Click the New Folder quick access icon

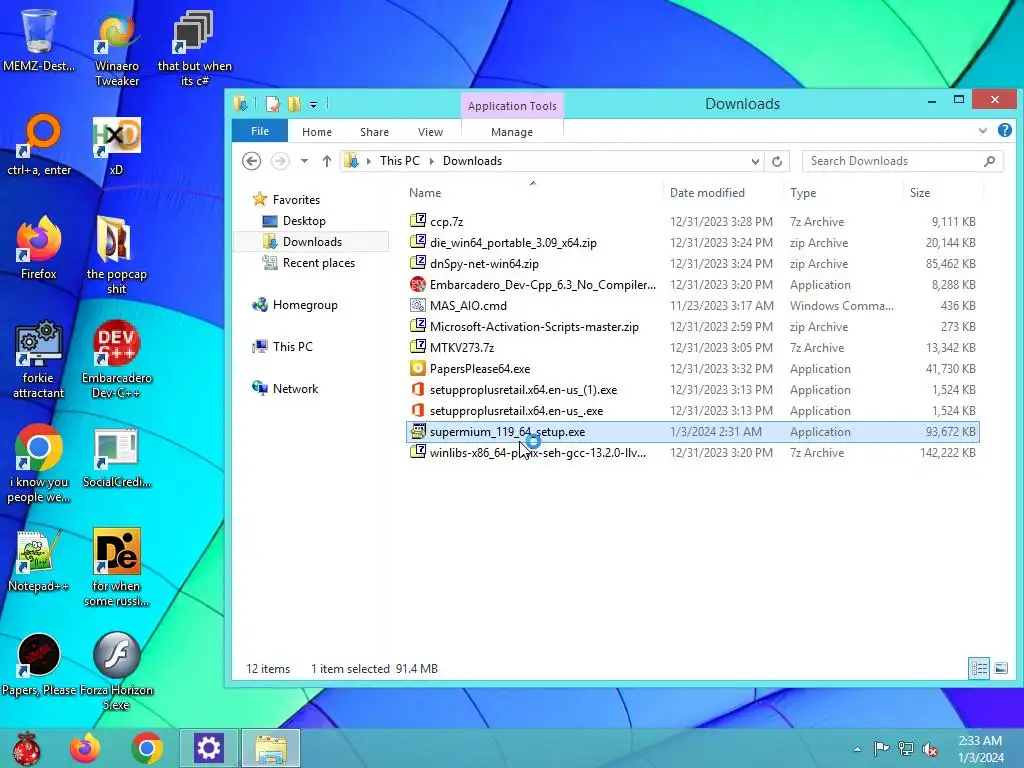click(x=295, y=104)
